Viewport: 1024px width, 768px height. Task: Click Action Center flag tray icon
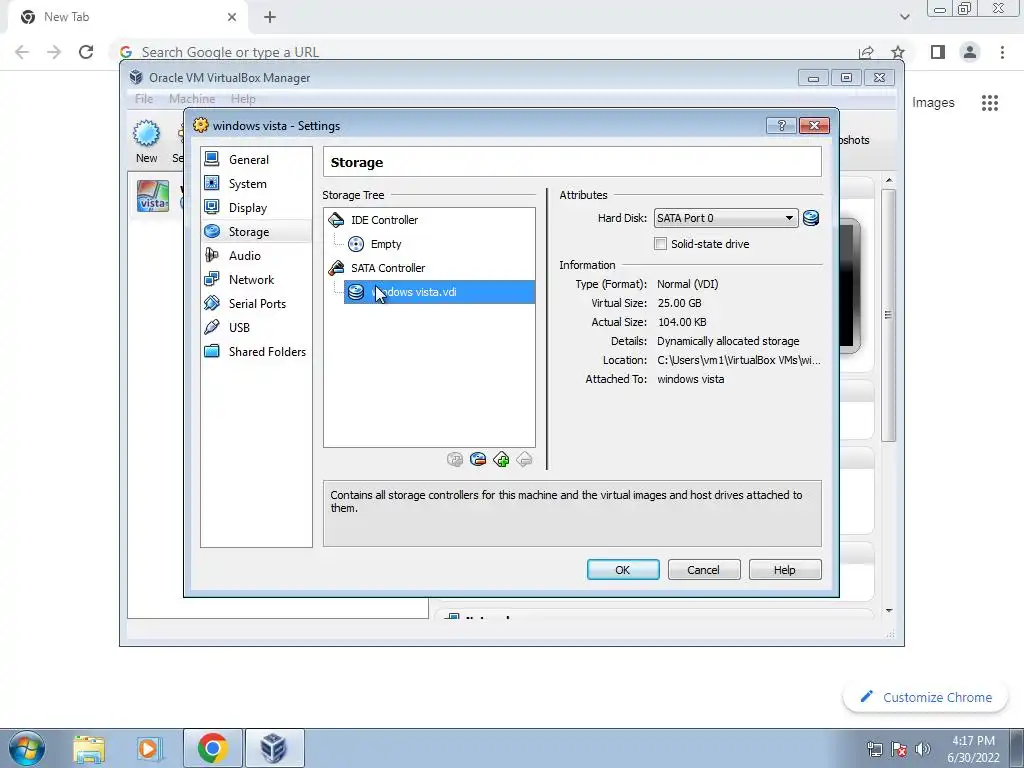pyautogui.click(x=899, y=748)
